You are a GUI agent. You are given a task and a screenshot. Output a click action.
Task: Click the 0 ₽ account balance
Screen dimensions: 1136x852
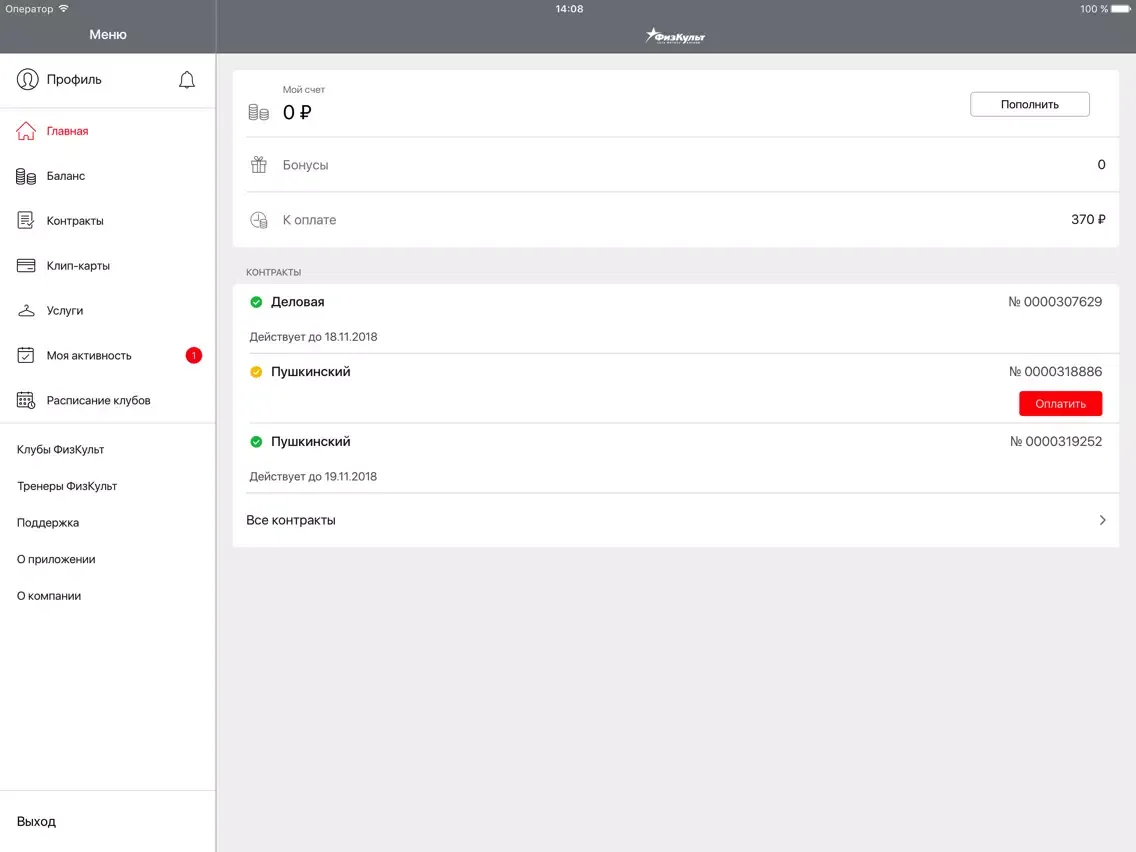(297, 112)
